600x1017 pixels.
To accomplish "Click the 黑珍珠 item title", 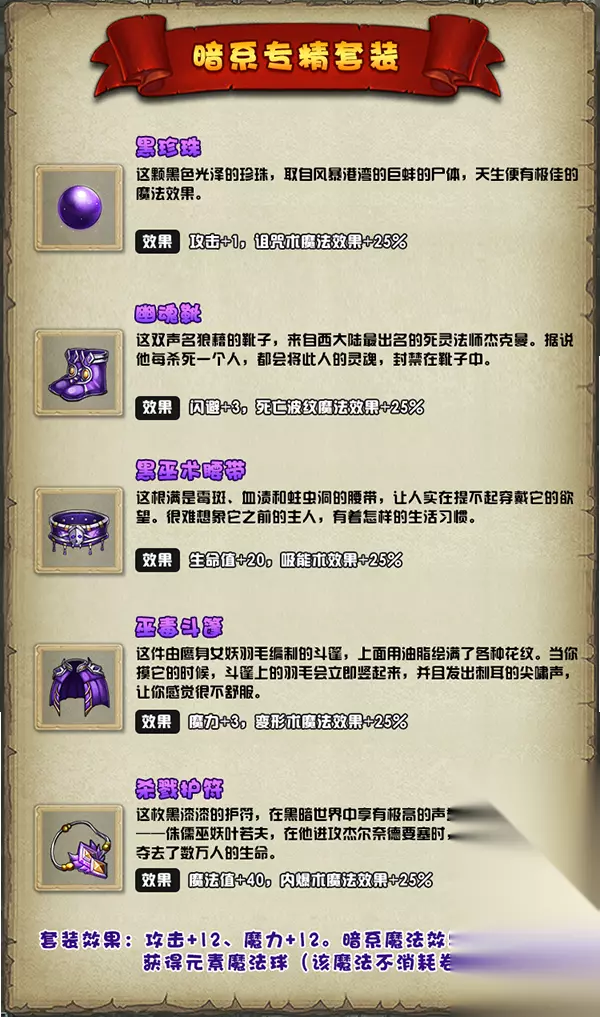I will click(x=168, y=147).
